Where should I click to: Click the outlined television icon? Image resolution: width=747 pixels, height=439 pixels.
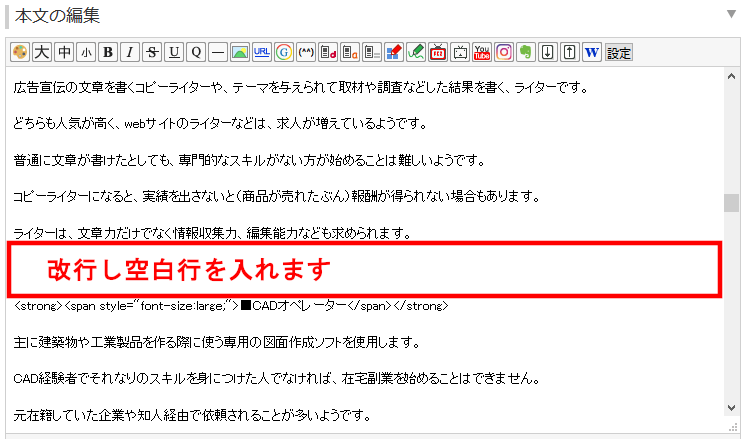[x=459, y=52]
